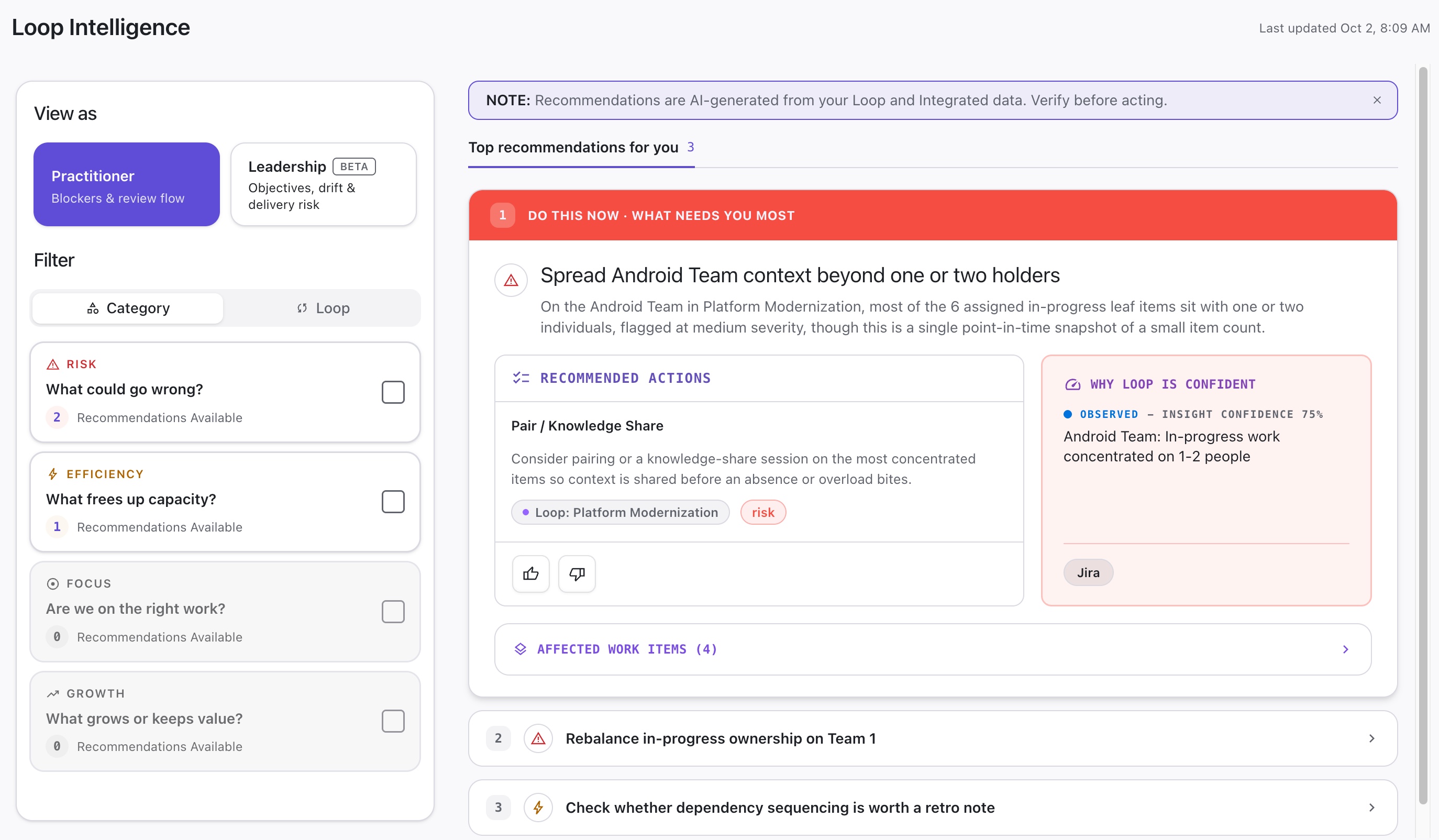Image resolution: width=1439 pixels, height=840 pixels.
Task: Click the BETA badge on Leadership
Action: pyautogui.click(x=353, y=166)
